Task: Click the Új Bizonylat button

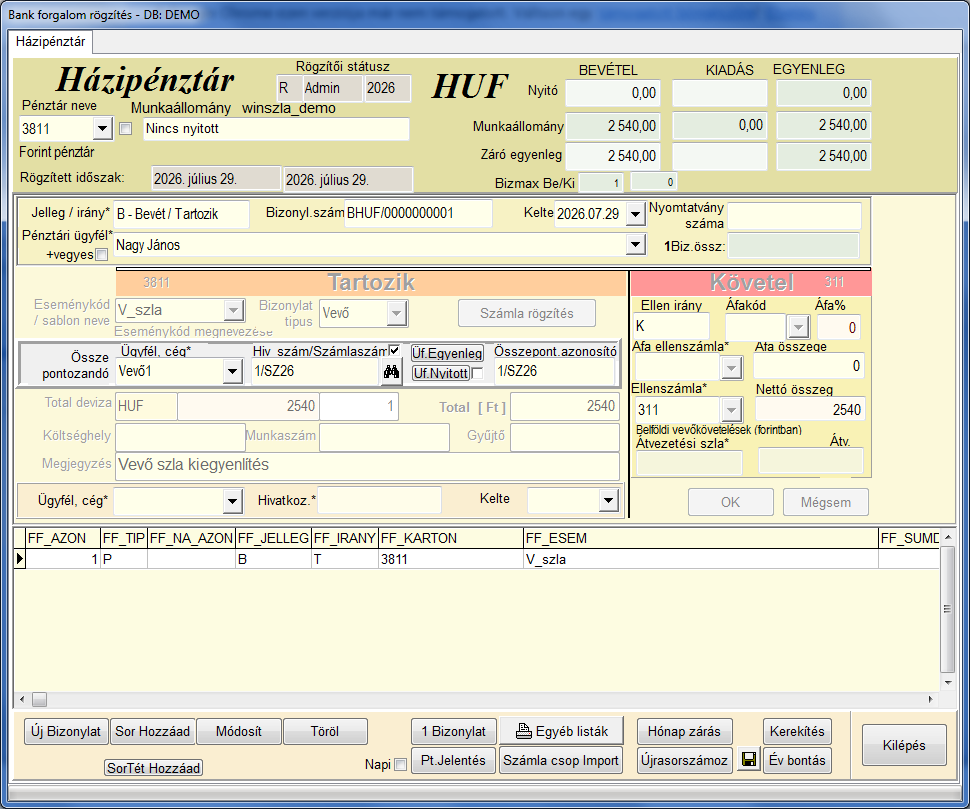Action: pyautogui.click(x=66, y=731)
